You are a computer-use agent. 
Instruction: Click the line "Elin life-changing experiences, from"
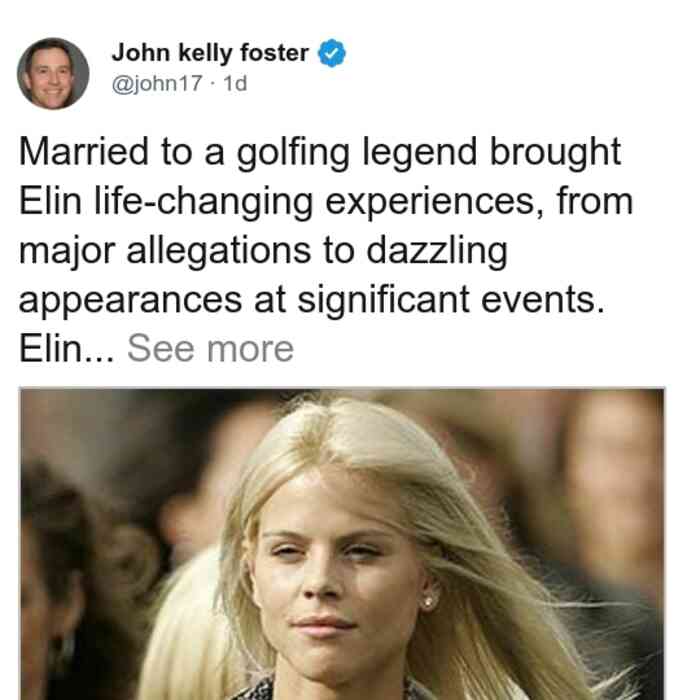[326, 202]
